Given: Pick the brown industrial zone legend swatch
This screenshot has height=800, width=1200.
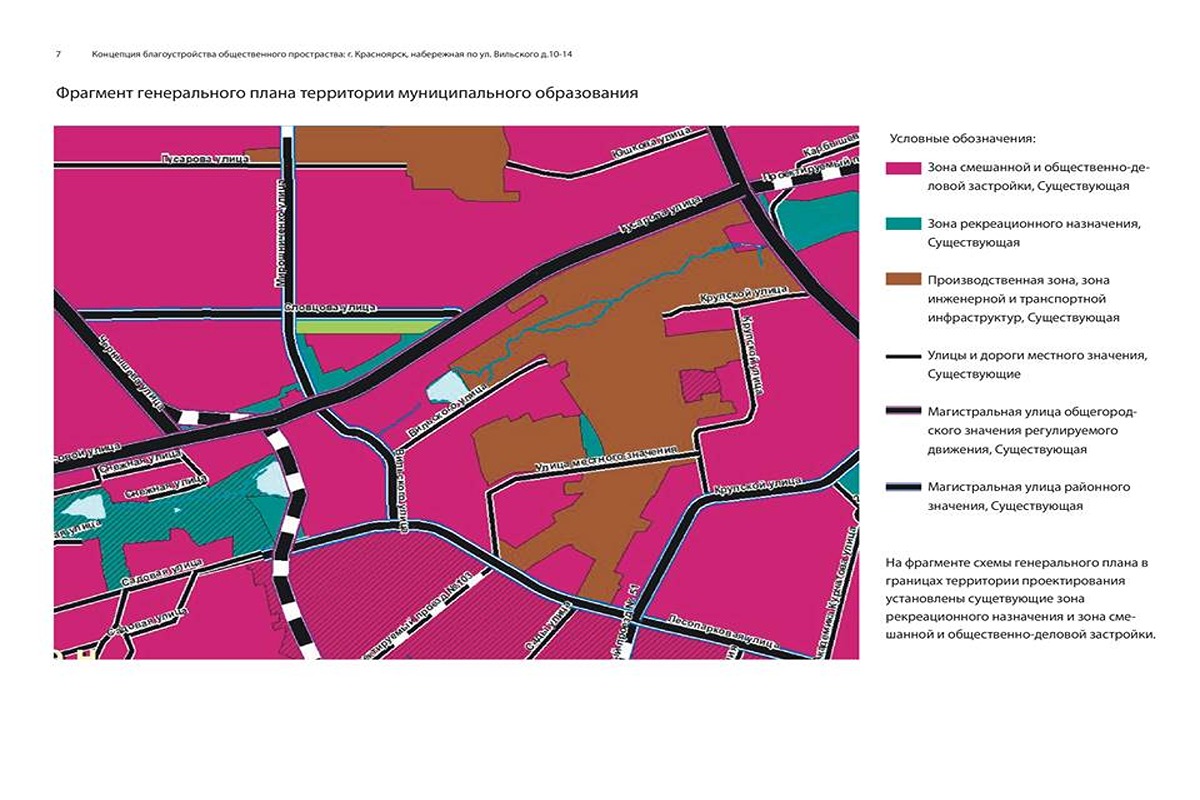Looking at the screenshot, I should click(905, 281).
